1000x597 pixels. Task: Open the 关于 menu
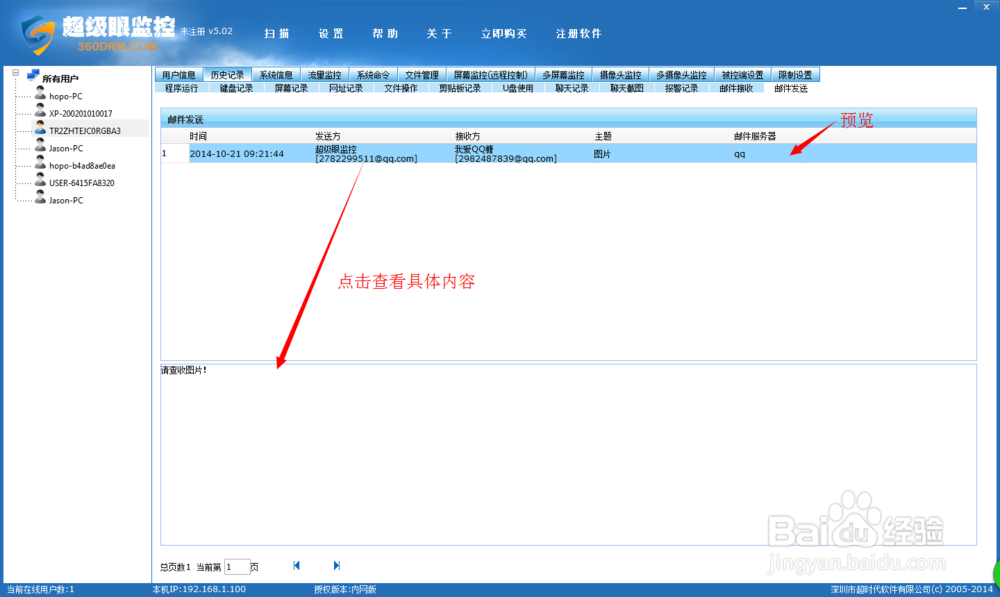pyautogui.click(x=439, y=34)
